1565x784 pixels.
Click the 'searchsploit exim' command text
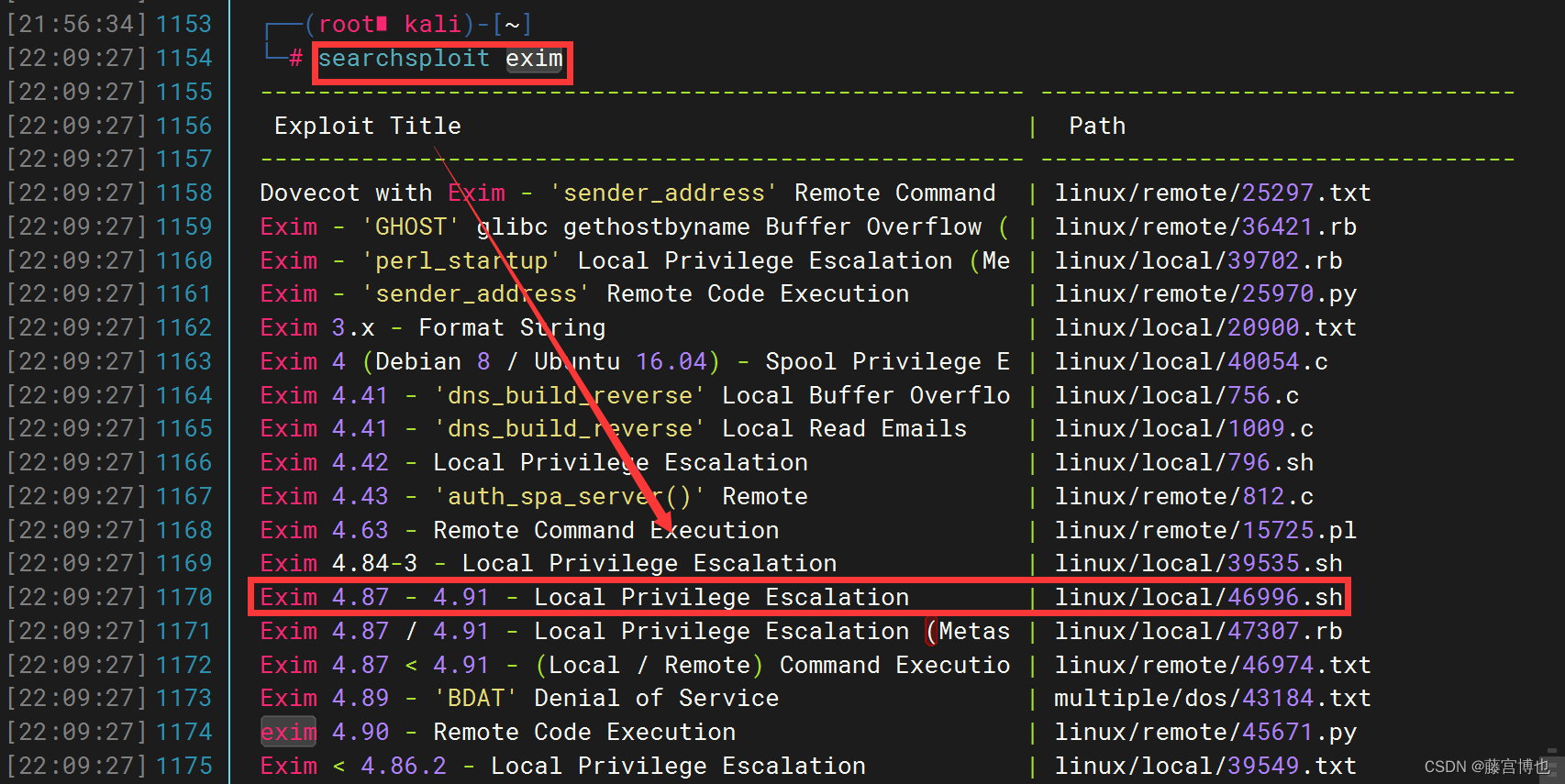pos(440,59)
